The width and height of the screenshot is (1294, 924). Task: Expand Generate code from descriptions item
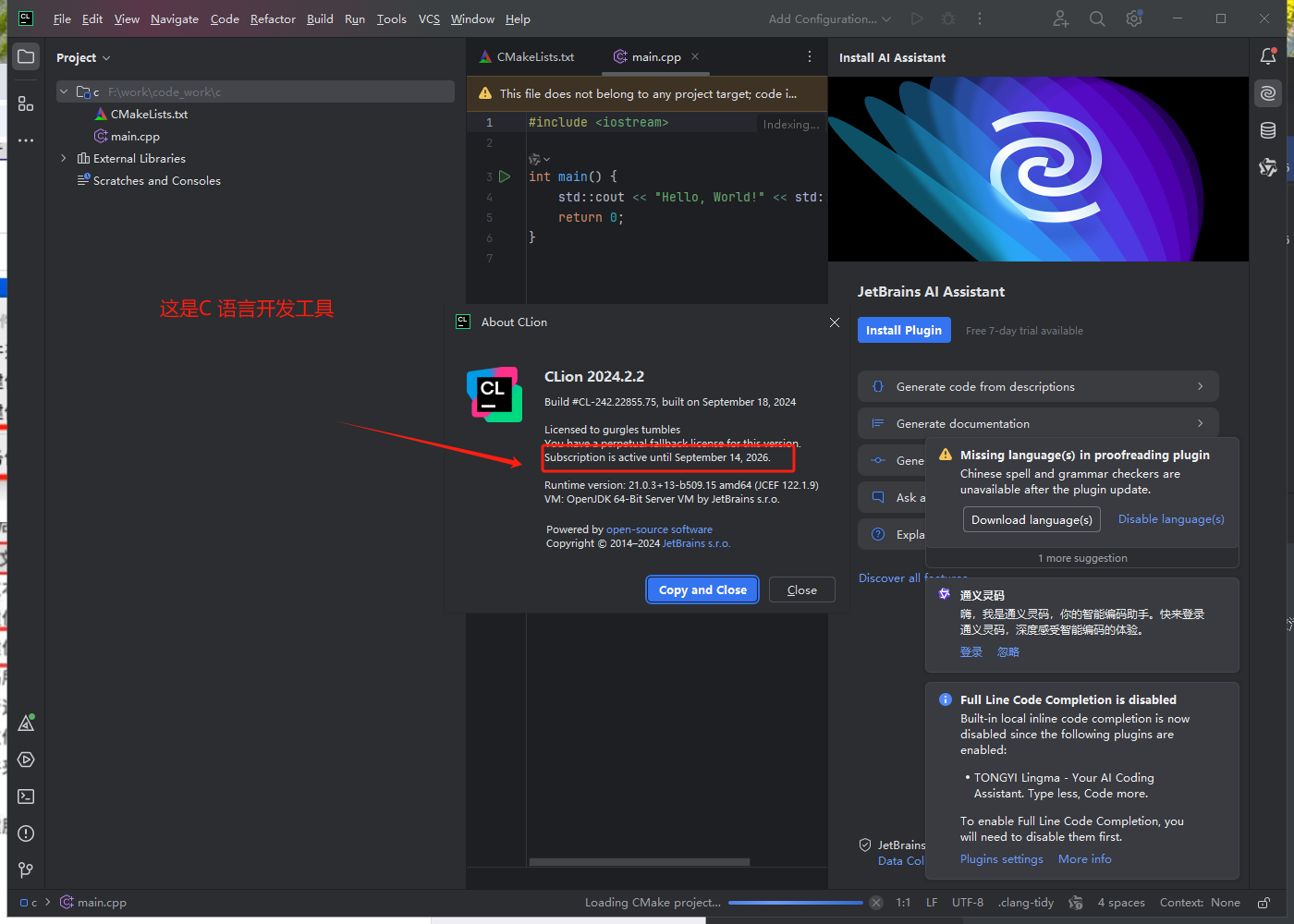(x=1038, y=386)
